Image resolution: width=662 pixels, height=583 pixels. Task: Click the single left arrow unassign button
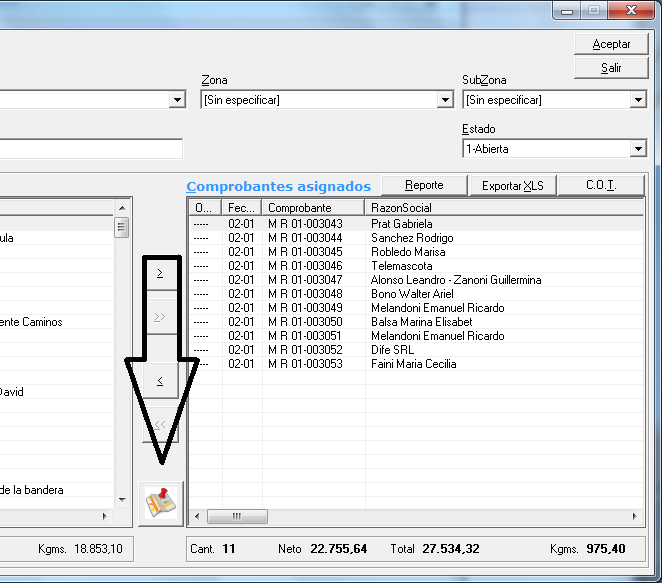[161, 380]
